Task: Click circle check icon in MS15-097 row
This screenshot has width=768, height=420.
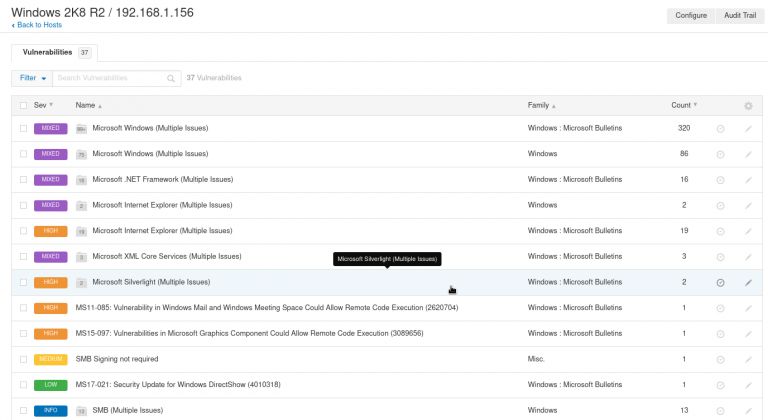Action: (720, 334)
